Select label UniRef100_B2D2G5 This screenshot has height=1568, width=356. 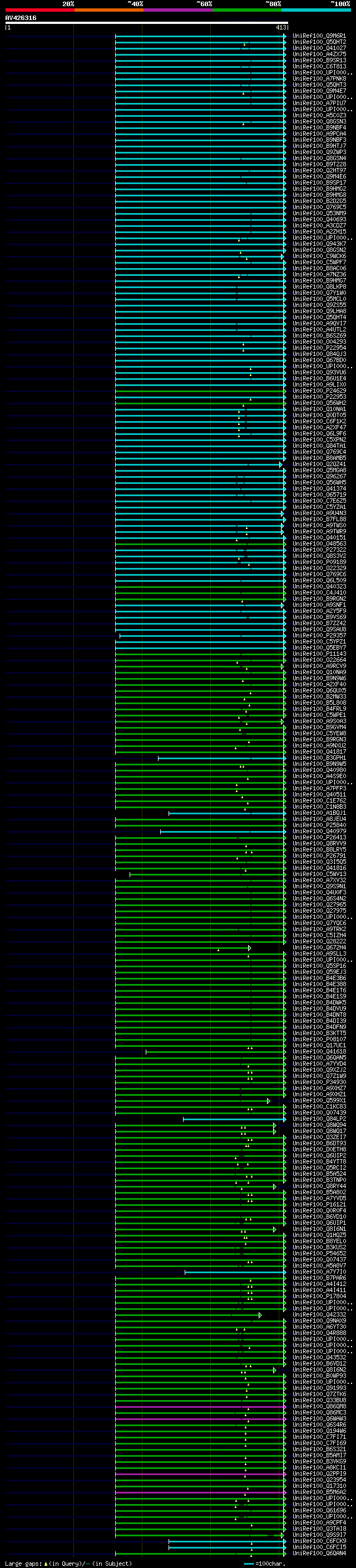(x=319, y=201)
